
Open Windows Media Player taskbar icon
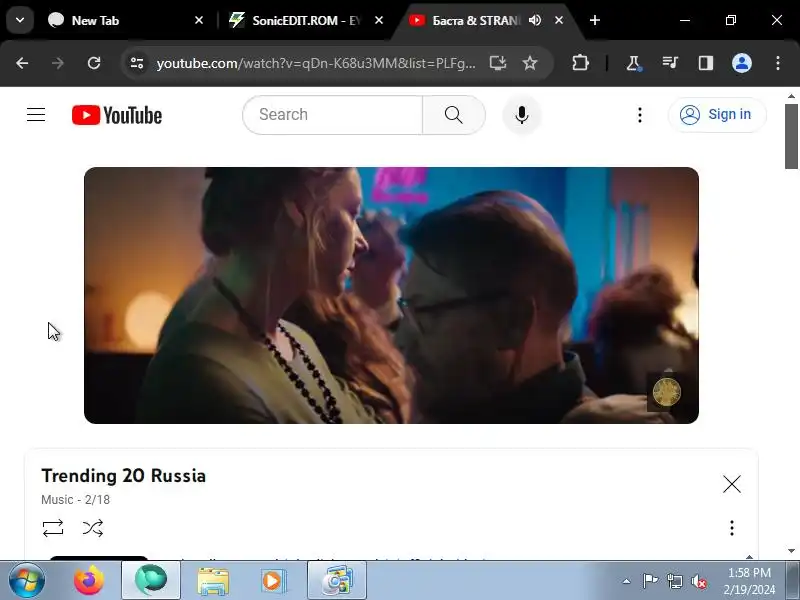(273, 580)
